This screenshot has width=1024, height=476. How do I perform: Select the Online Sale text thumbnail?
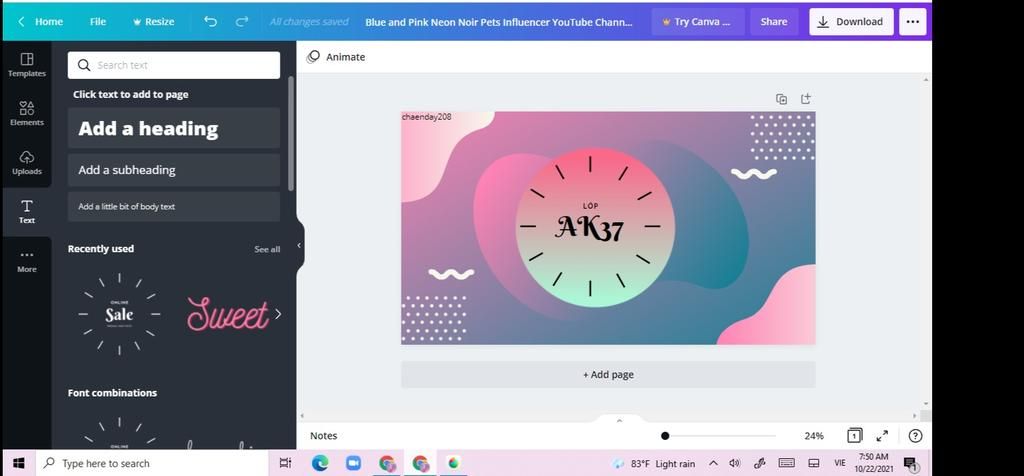point(120,314)
